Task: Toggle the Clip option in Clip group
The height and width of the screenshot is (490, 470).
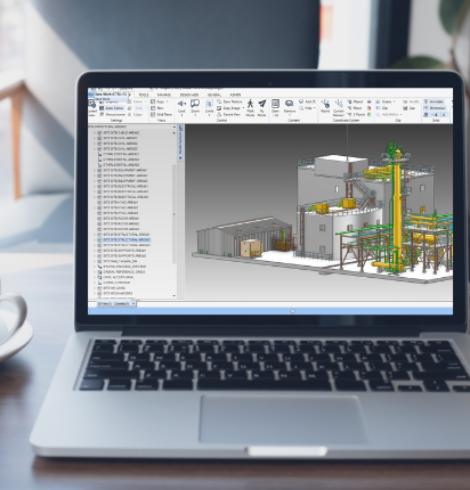Action: point(382,108)
